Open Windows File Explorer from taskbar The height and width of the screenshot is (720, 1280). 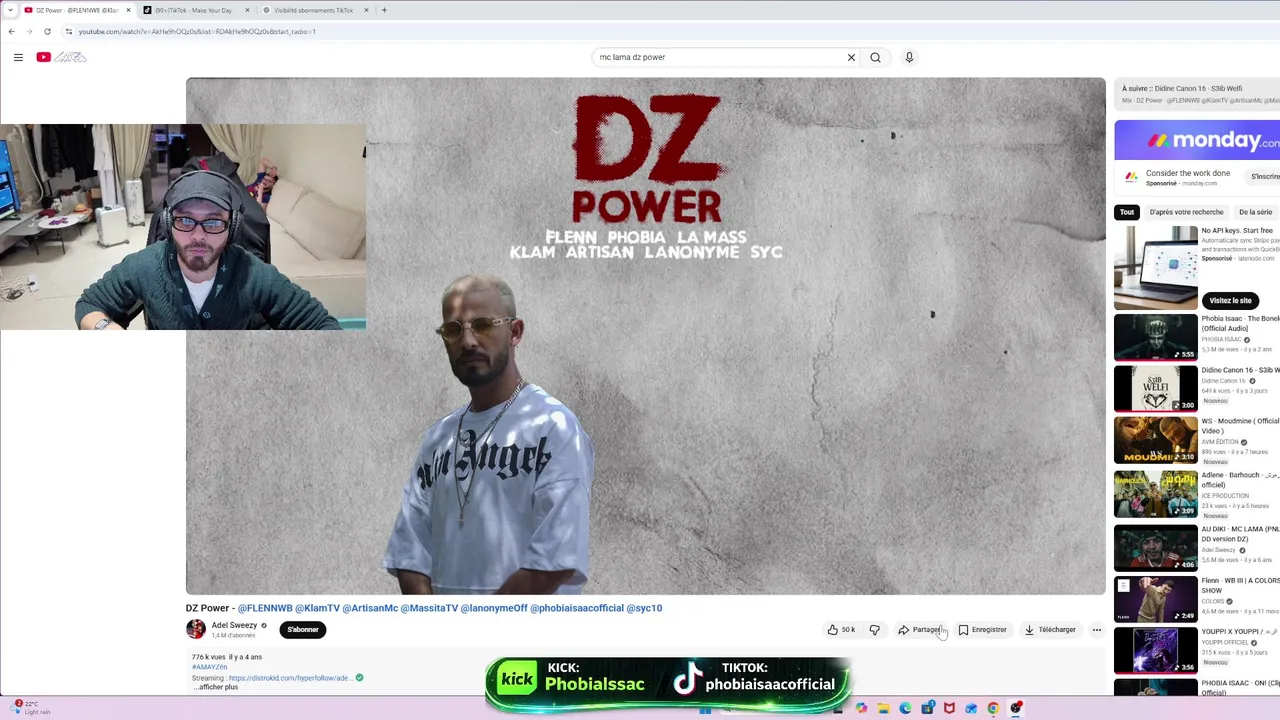pos(883,708)
